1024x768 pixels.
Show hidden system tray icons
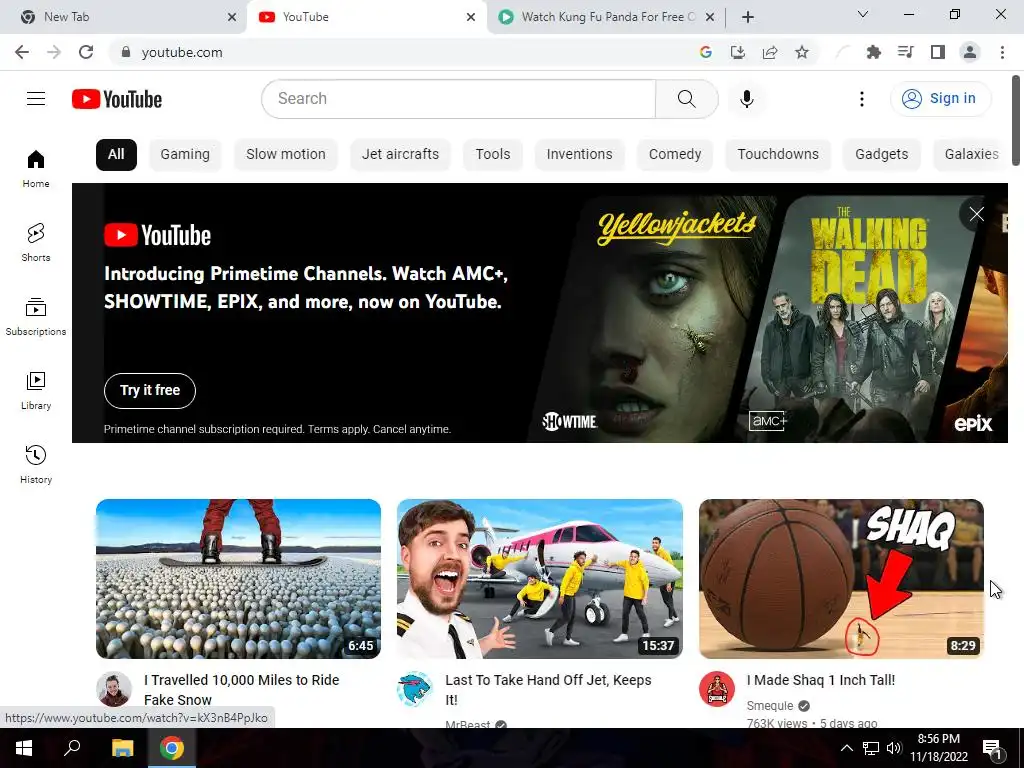846,748
